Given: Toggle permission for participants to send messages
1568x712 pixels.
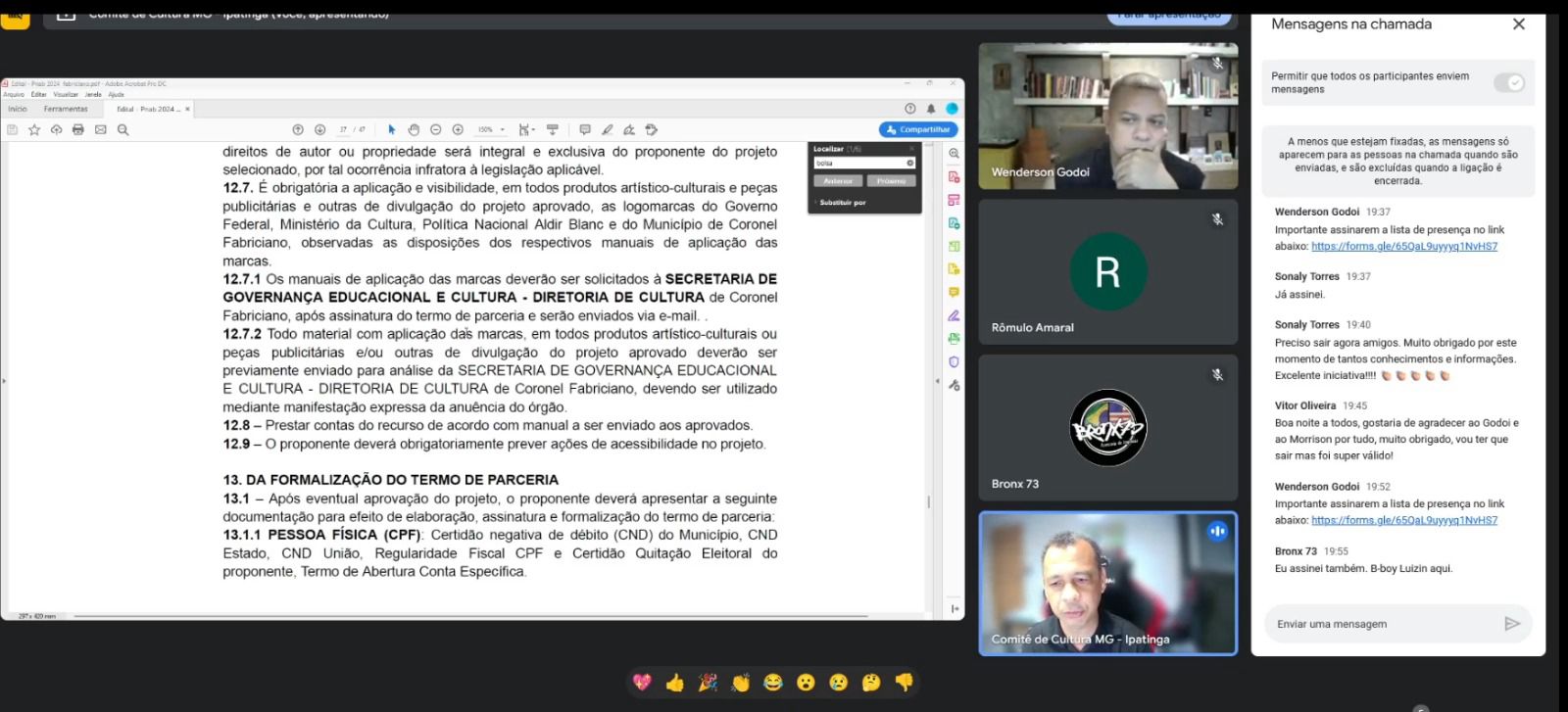Looking at the screenshot, I should [1509, 83].
